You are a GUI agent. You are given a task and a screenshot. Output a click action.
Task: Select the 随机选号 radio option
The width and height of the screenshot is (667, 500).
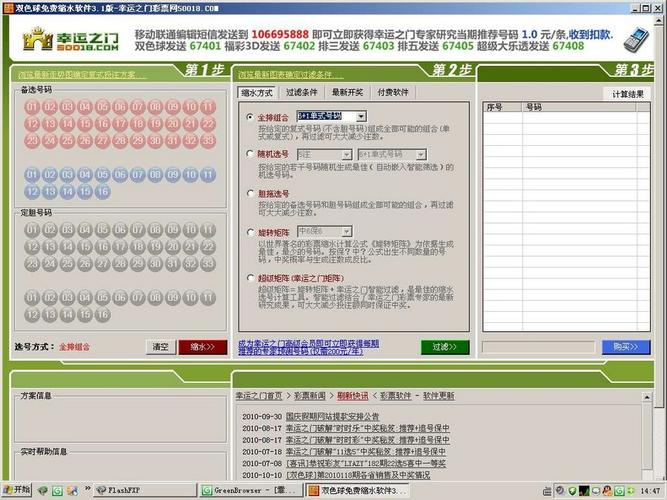coord(250,154)
